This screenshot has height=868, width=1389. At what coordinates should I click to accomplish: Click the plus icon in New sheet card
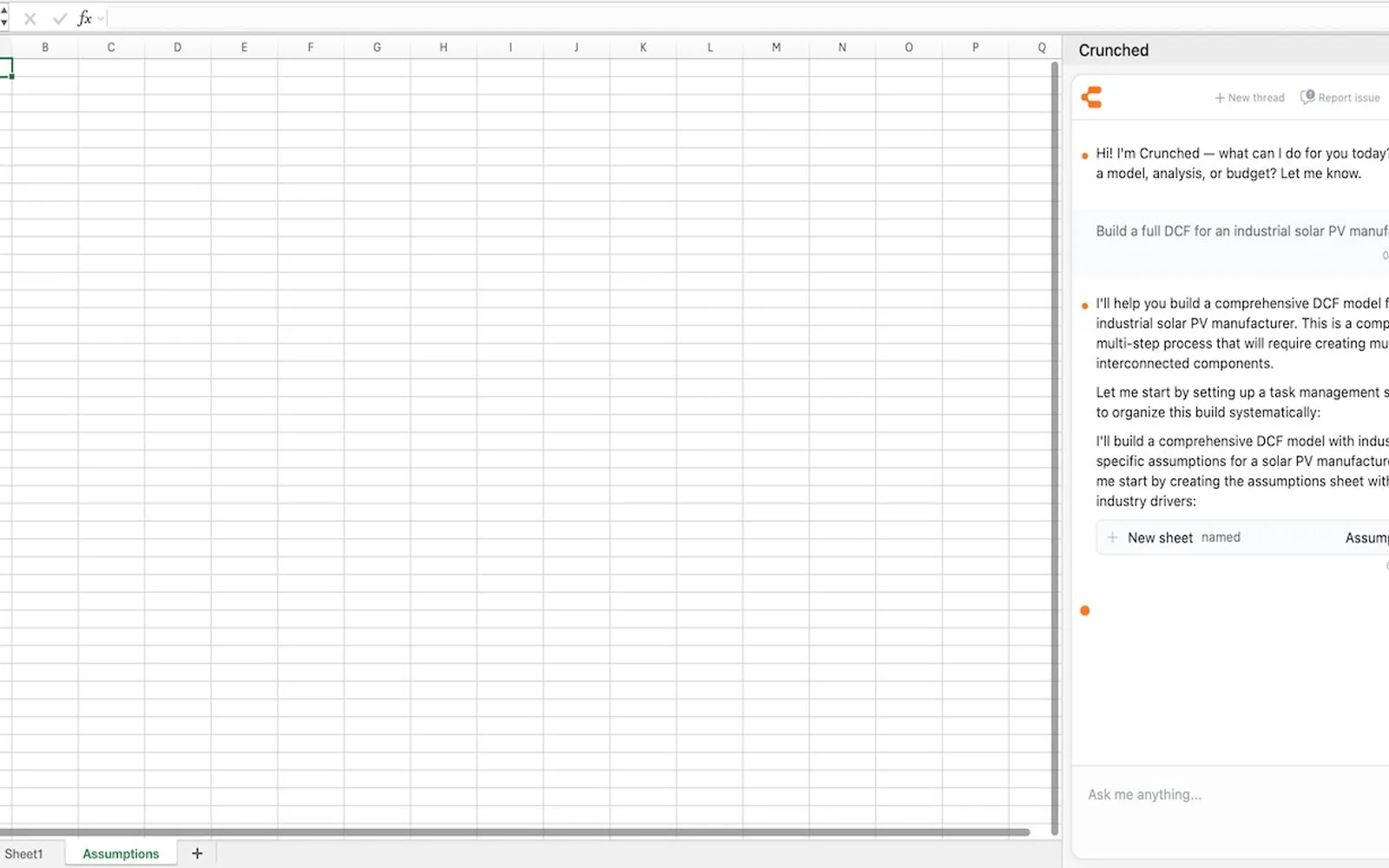click(1112, 537)
